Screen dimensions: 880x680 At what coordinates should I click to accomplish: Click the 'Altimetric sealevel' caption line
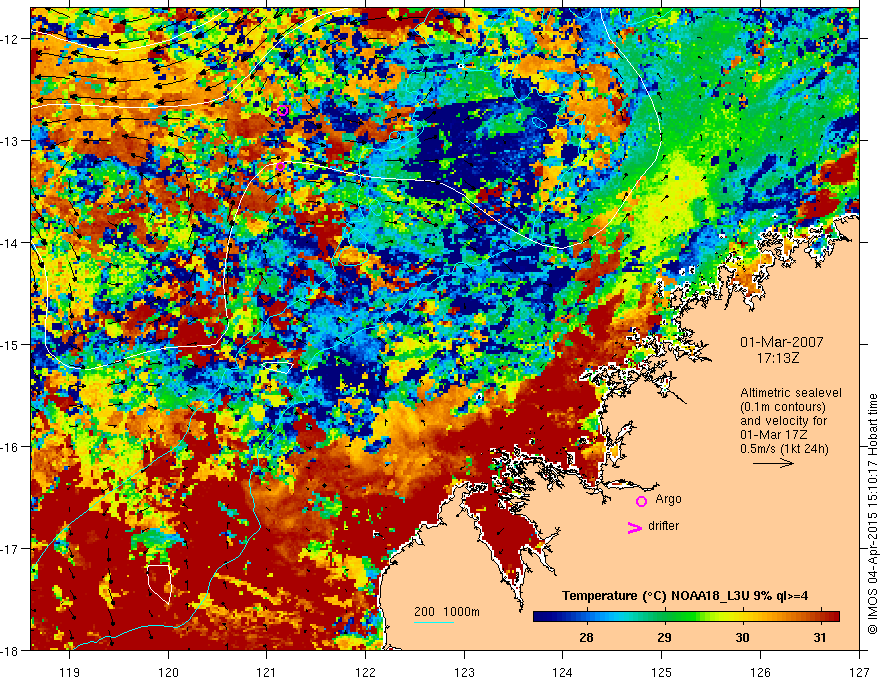[791, 393]
